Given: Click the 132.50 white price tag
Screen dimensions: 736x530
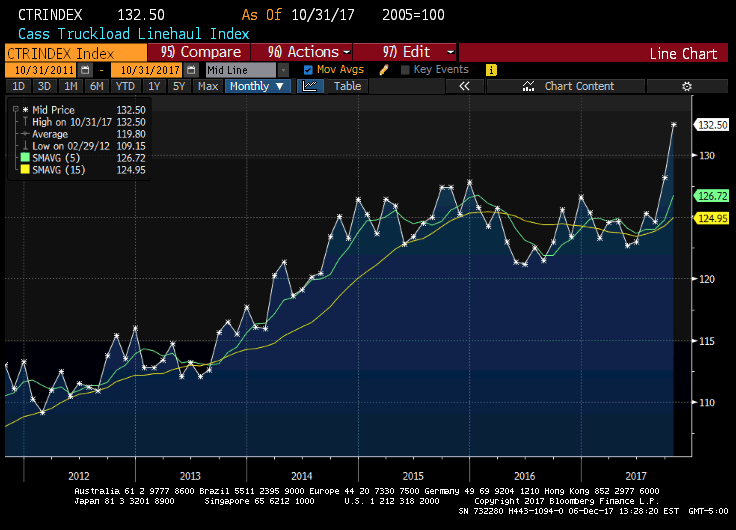Looking at the screenshot, I should [712, 125].
